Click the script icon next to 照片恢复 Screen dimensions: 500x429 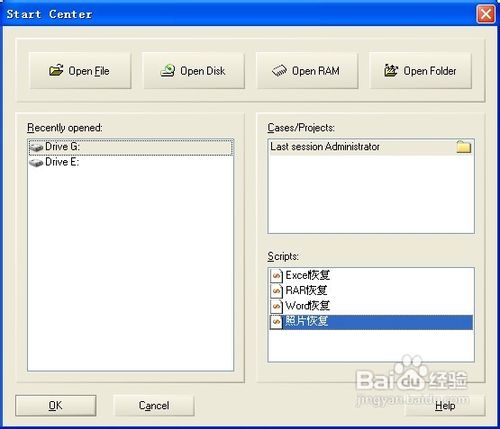(276, 322)
